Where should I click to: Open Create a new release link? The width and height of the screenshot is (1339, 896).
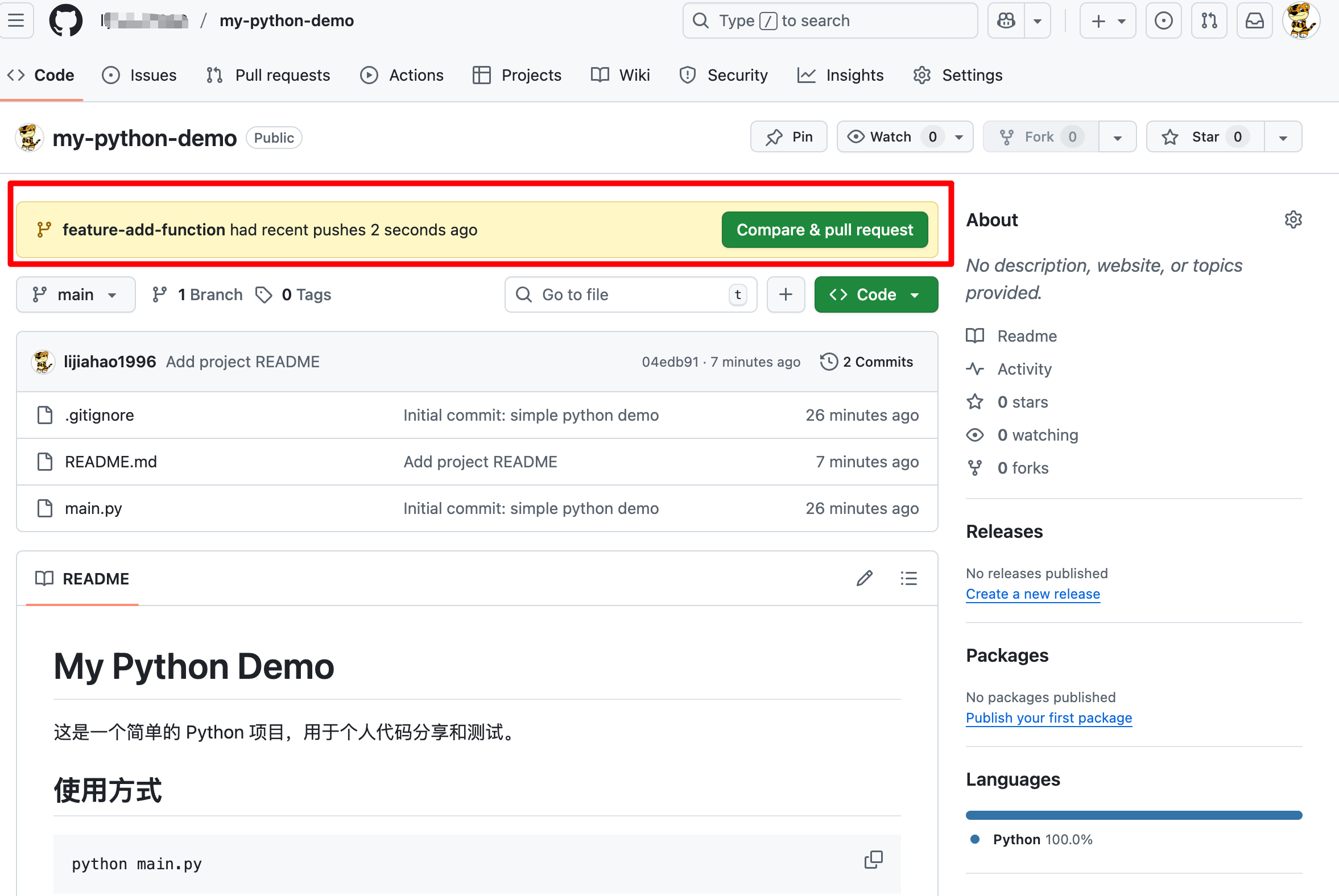pyautogui.click(x=1032, y=594)
